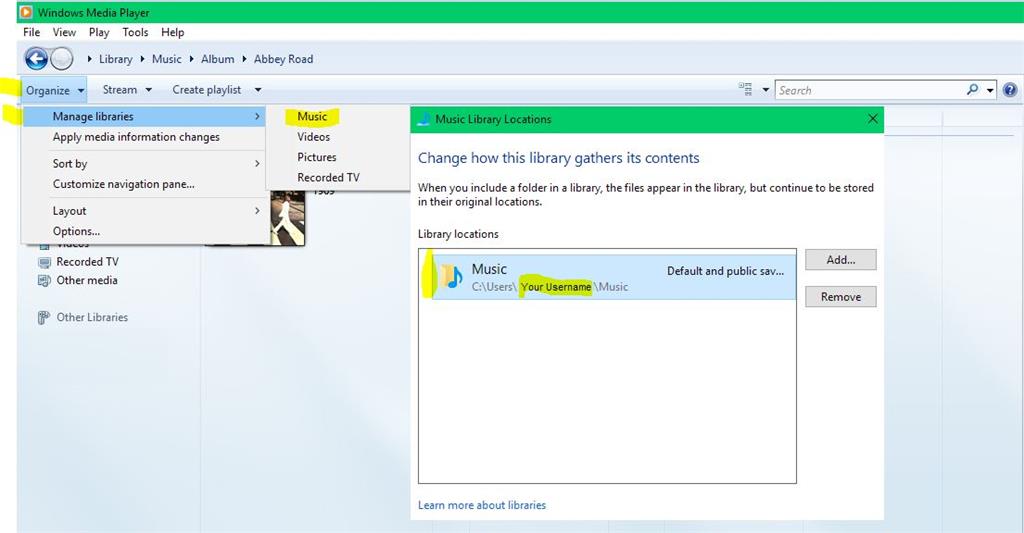Choose Music in Manage libraries submenu
The image size is (1024, 533).
312,116
